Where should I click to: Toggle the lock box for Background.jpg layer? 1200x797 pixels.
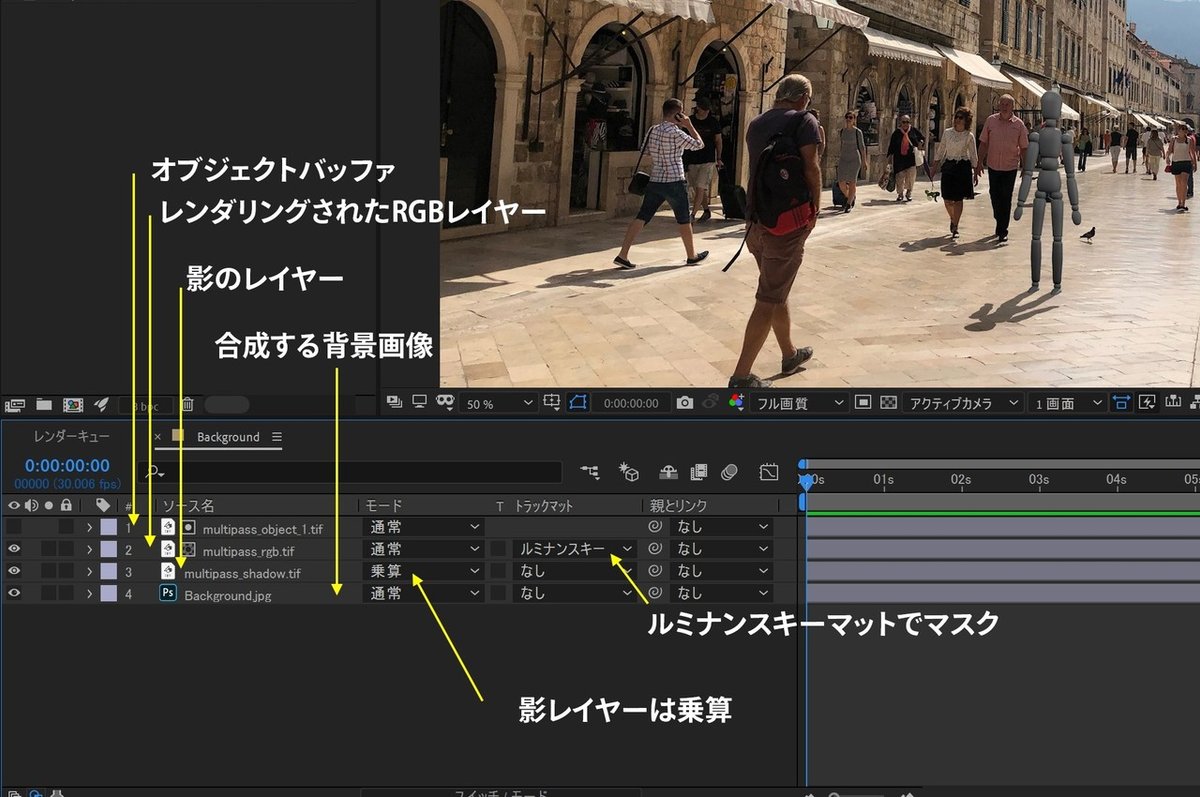tap(66, 593)
